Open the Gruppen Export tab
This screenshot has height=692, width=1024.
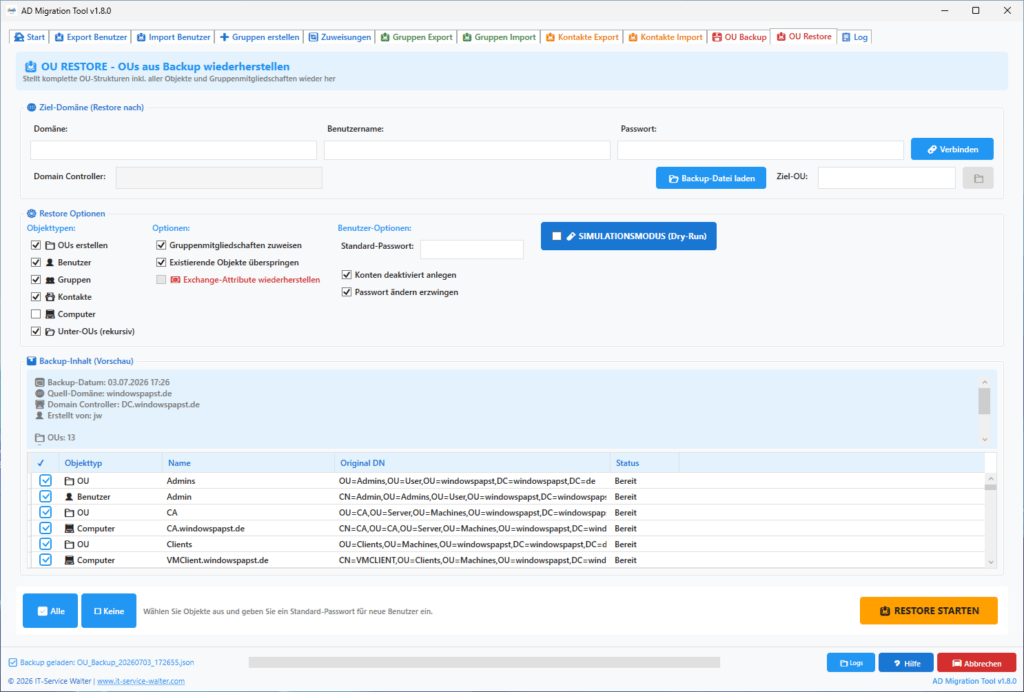(x=416, y=37)
